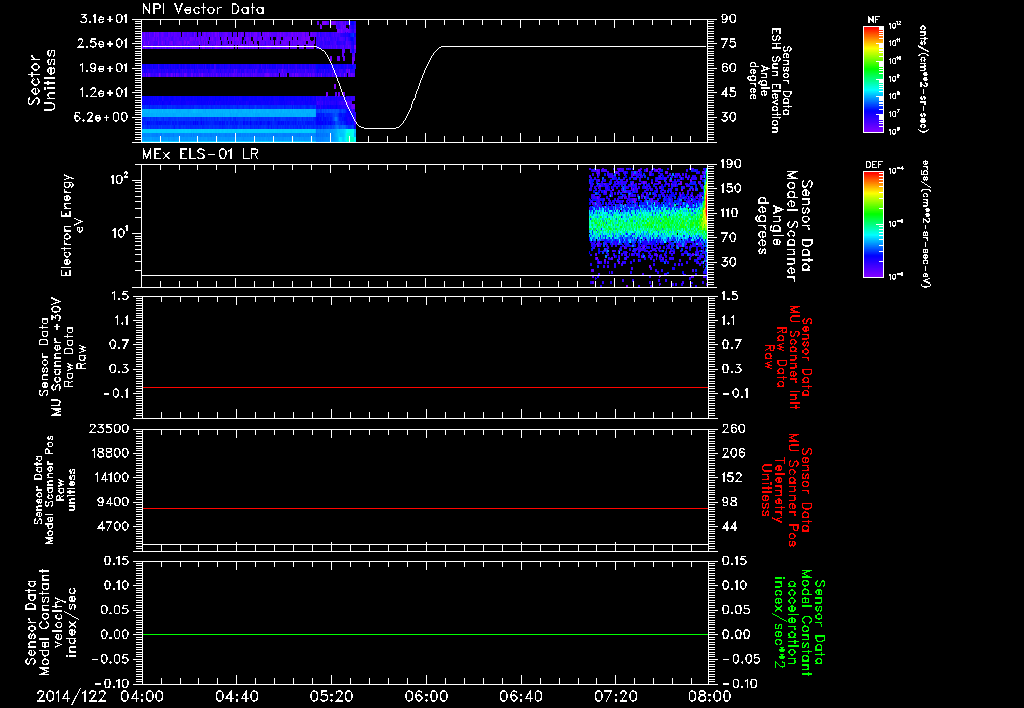The height and width of the screenshot is (708, 1024).
Task: Click the green Model Constant acceleration title
Action: (x=799, y=622)
